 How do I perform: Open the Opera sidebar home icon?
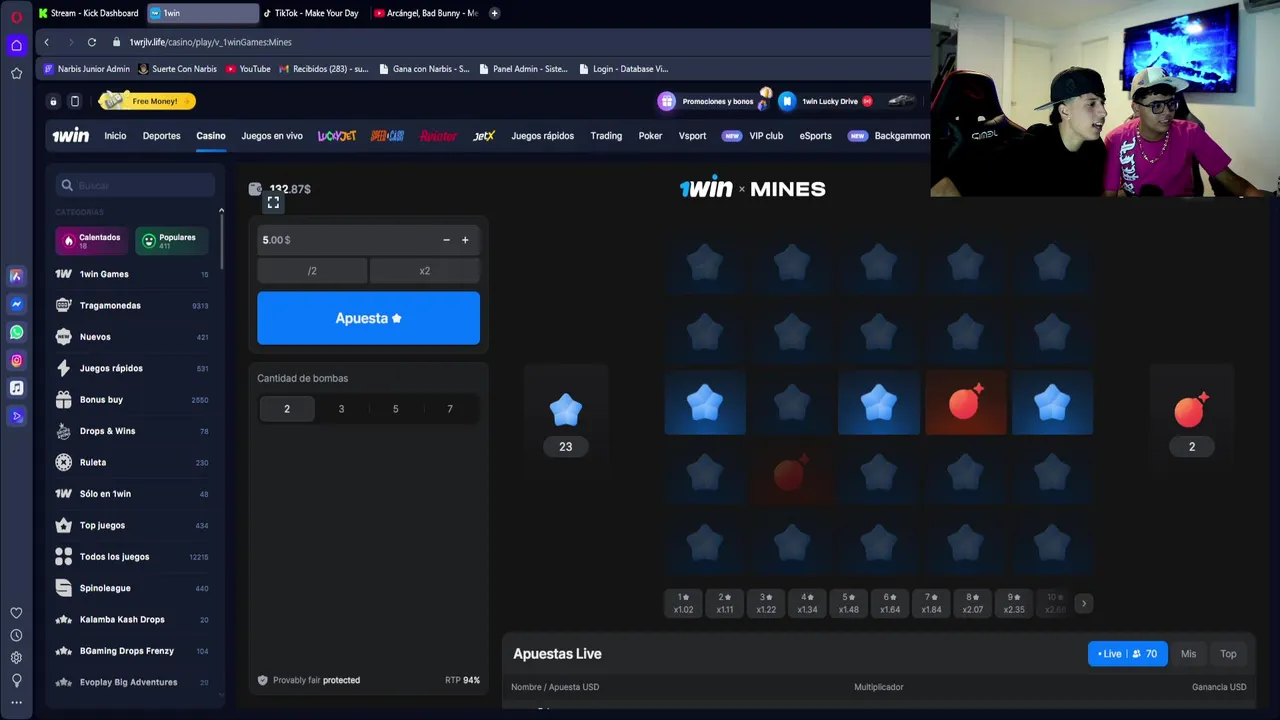pos(16,45)
